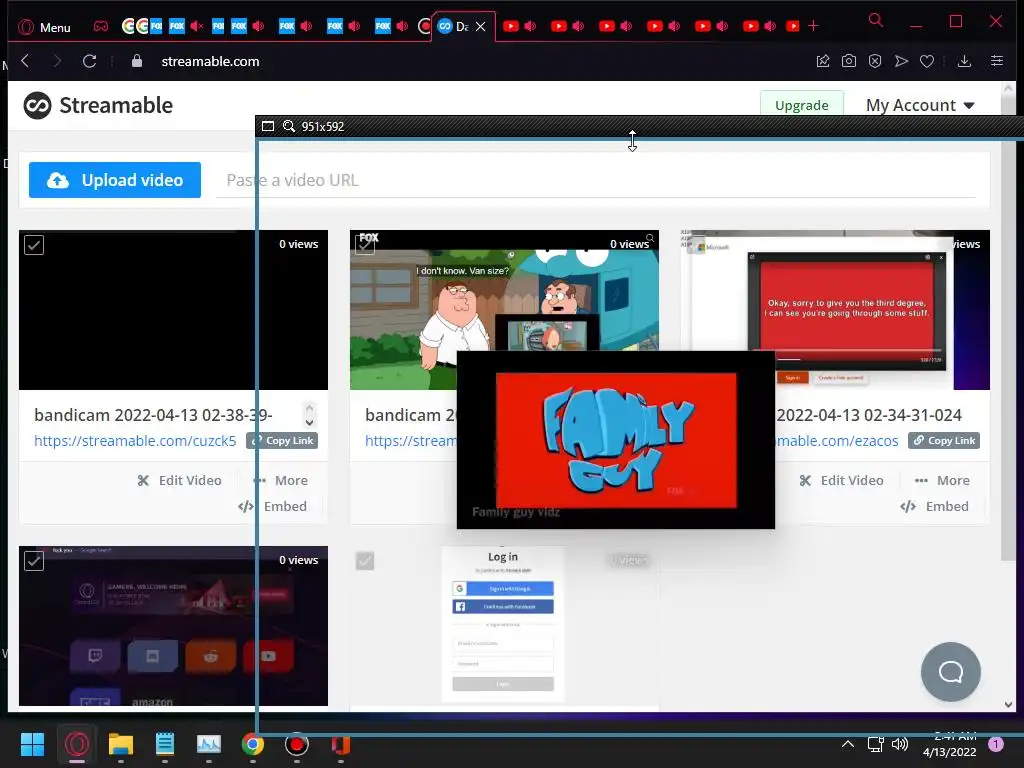The height and width of the screenshot is (768, 1024).
Task: Click the pencil-on-square icon in address bar
Action: (823, 61)
